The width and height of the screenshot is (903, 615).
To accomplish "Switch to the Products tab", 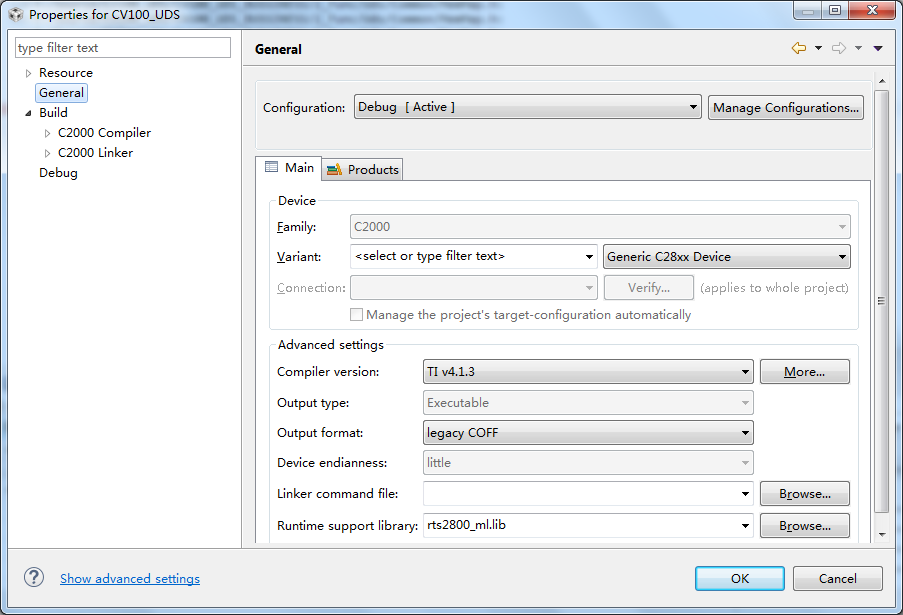I will pyautogui.click(x=363, y=170).
